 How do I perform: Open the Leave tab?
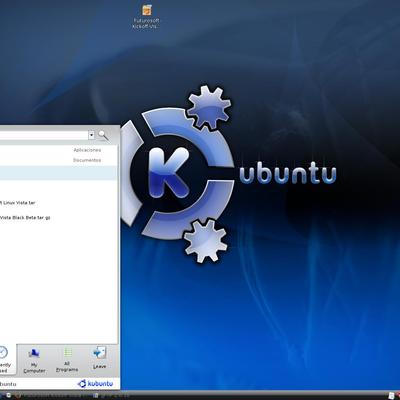(x=99, y=358)
